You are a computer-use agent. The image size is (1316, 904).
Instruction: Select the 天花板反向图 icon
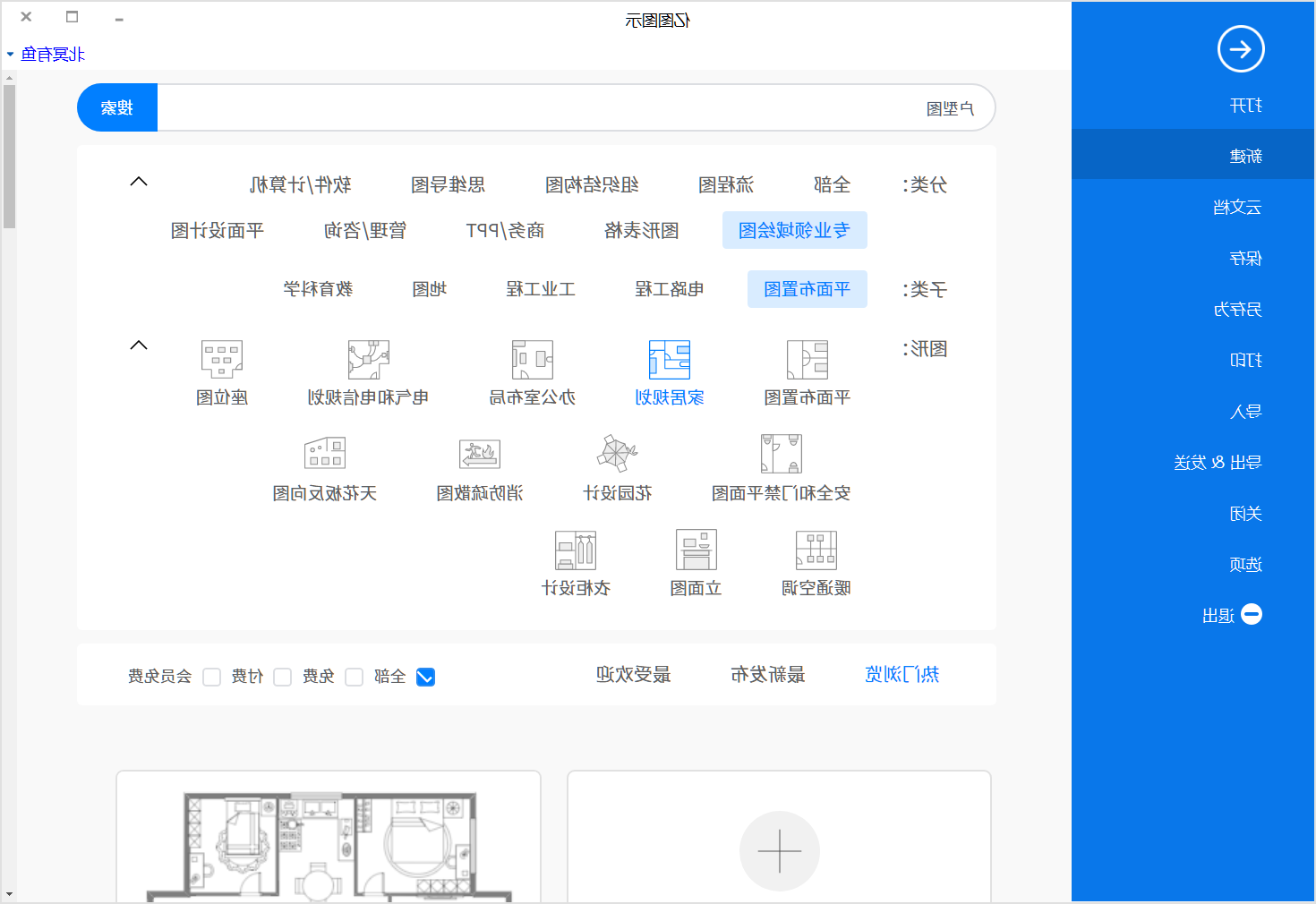pyautogui.click(x=325, y=455)
